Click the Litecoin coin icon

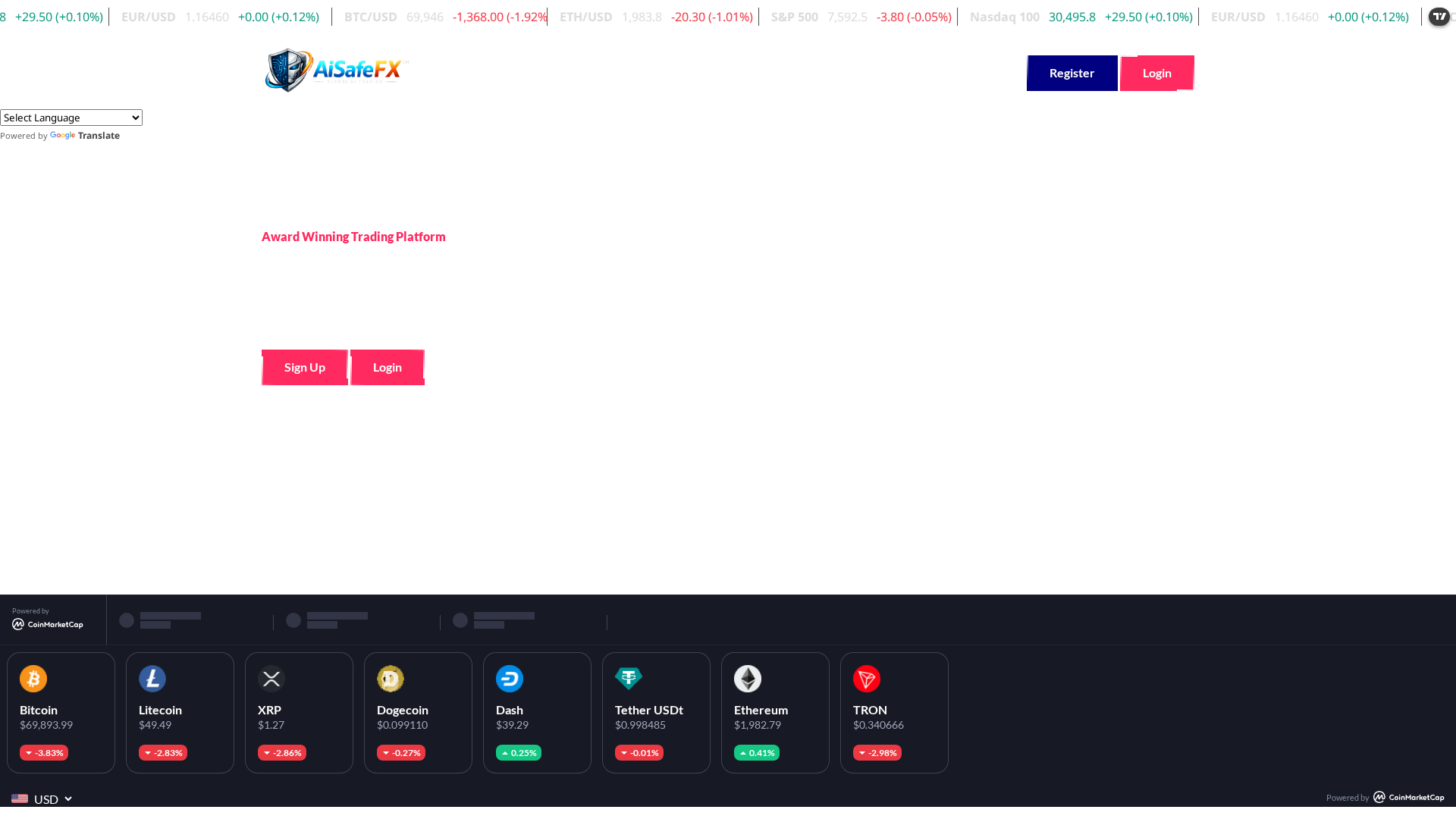point(152,679)
